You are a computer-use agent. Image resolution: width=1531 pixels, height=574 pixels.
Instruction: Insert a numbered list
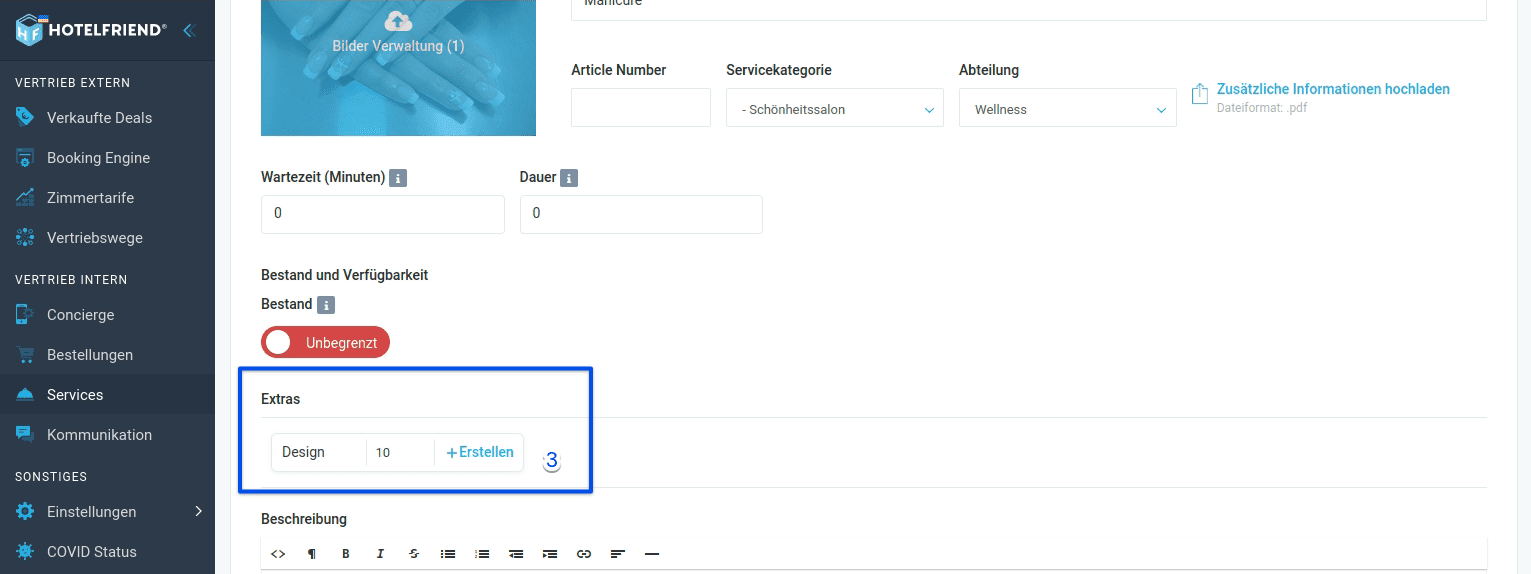tap(482, 554)
